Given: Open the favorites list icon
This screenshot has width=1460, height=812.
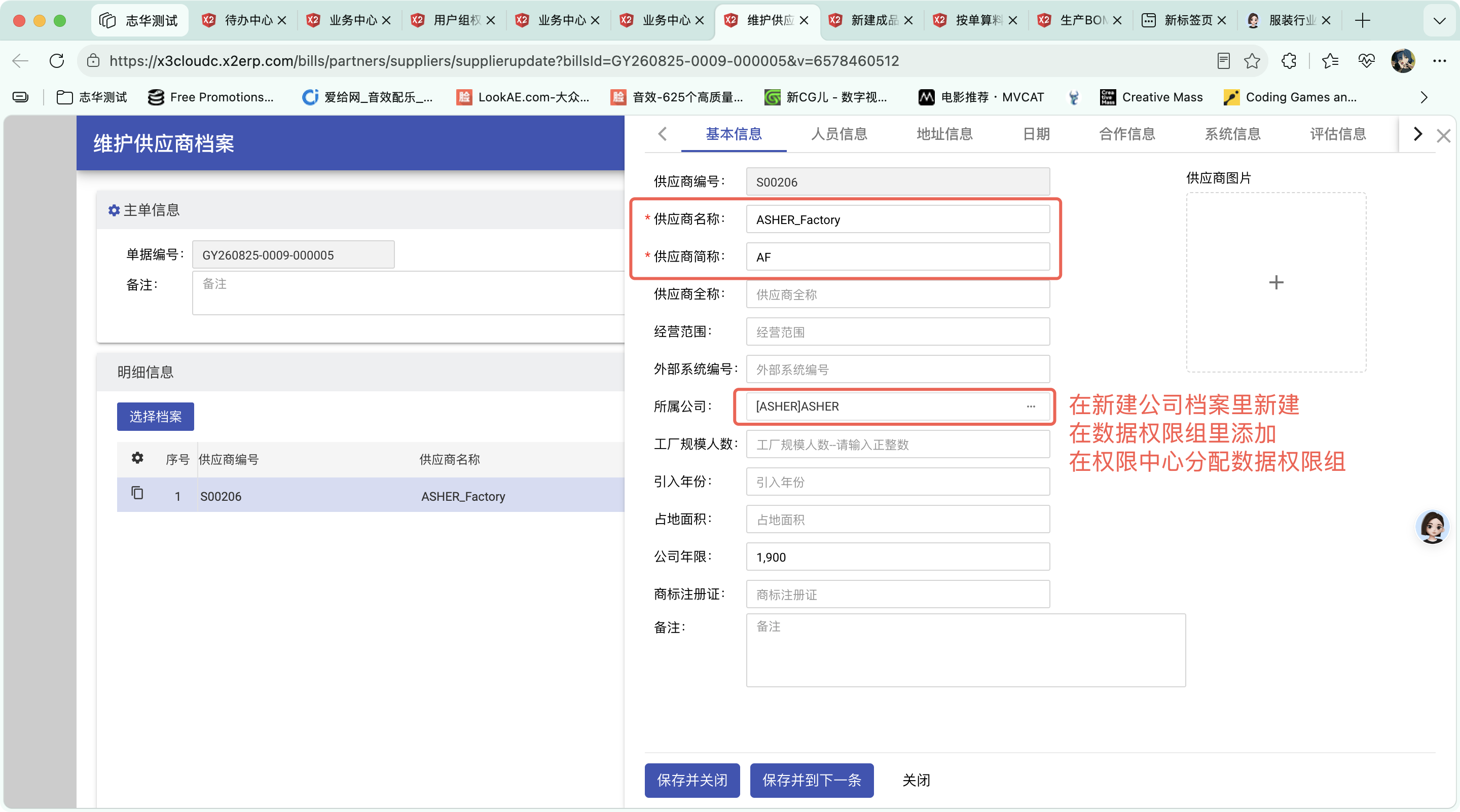Looking at the screenshot, I should (x=1330, y=61).
